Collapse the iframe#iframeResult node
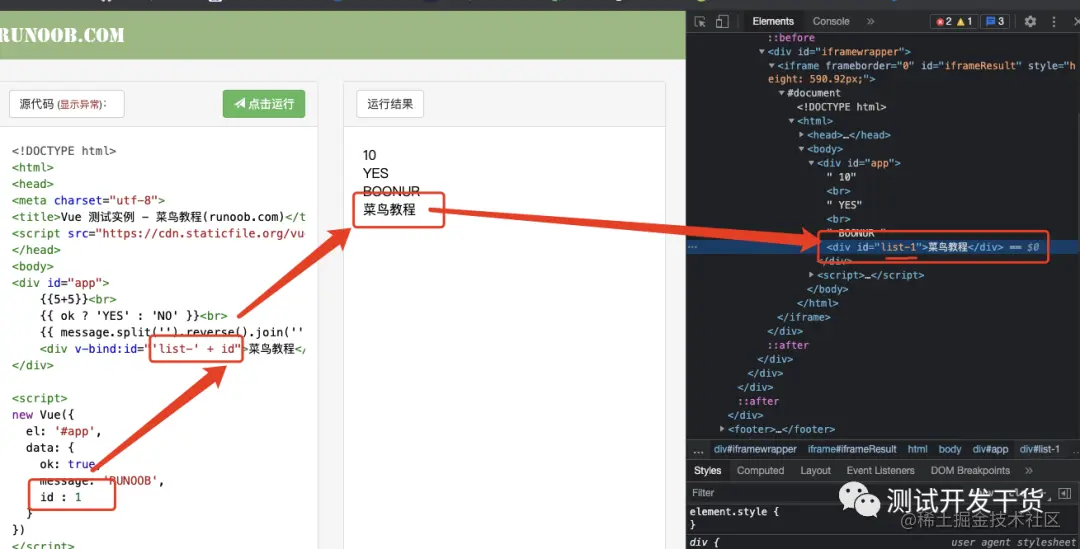 coord(771,65)
